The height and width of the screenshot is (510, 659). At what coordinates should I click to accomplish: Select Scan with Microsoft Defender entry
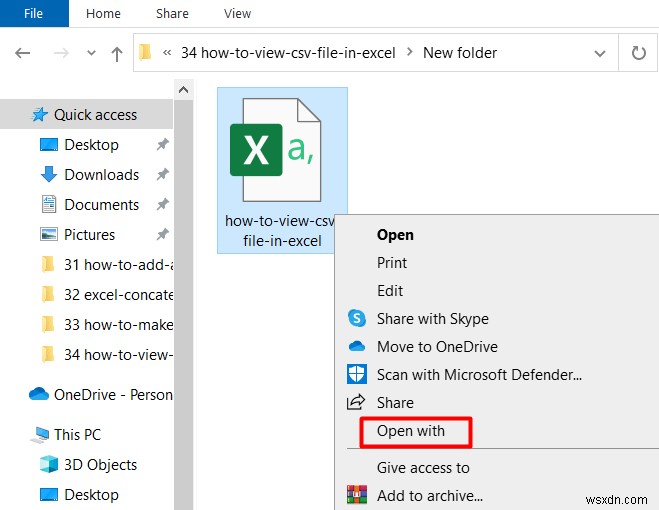point(479,375)
